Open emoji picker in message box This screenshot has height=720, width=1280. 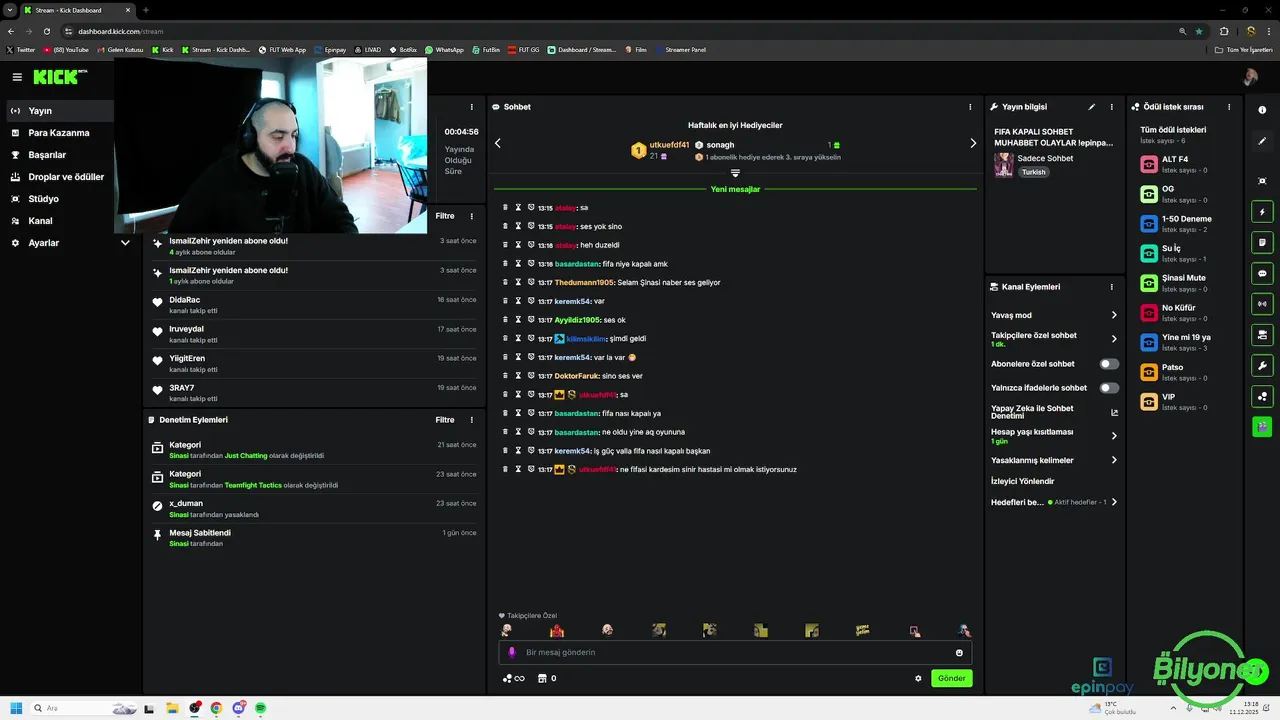click(x=959, y=653)
